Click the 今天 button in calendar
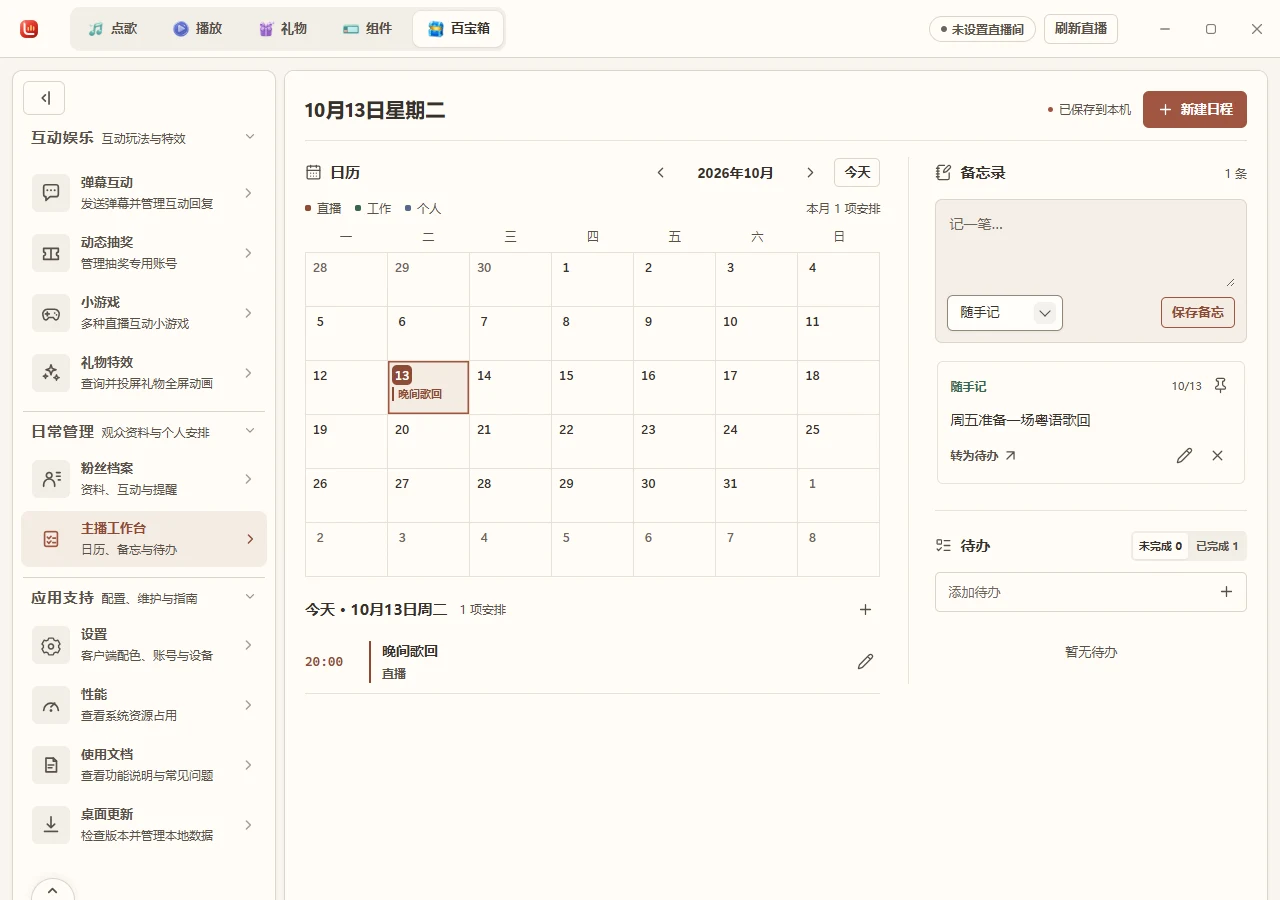1280x900 pixels. [857, 173]
